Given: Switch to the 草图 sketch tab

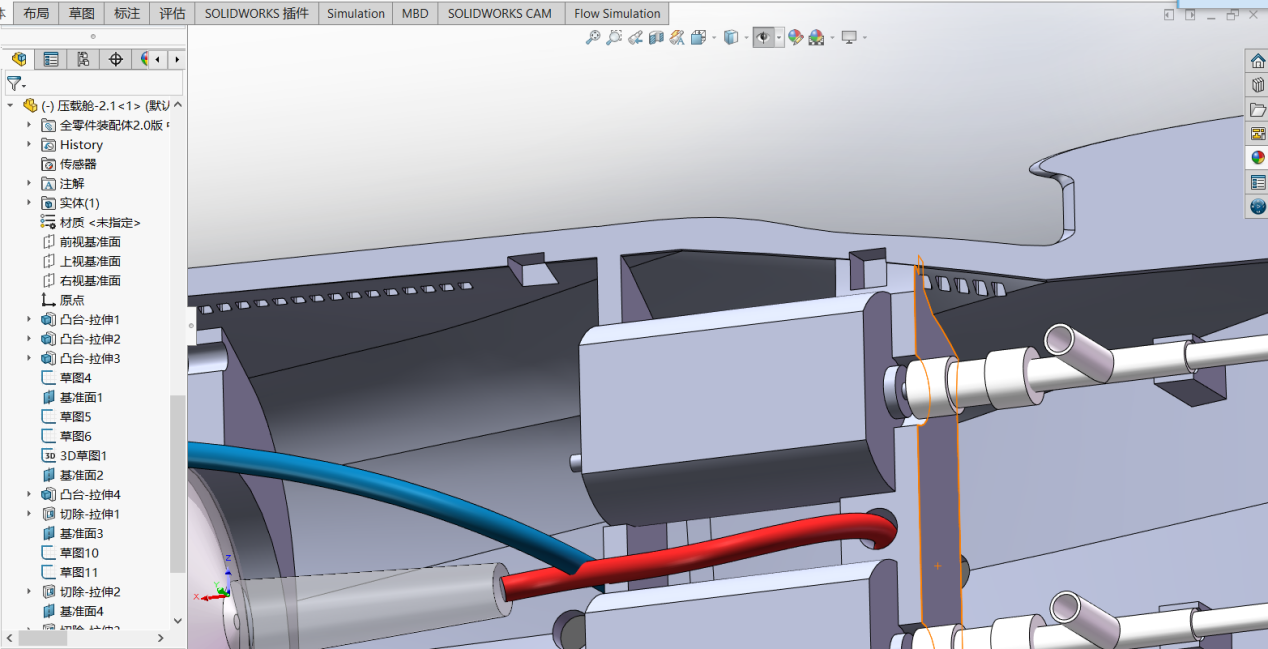Looking at the screenshot, I should coord(82,13).
